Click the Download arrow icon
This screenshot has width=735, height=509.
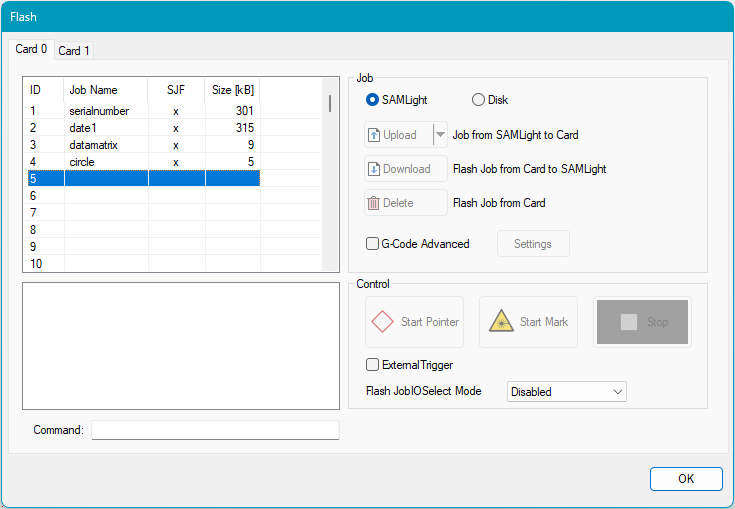pyautogui.click(x=374, y=169)
